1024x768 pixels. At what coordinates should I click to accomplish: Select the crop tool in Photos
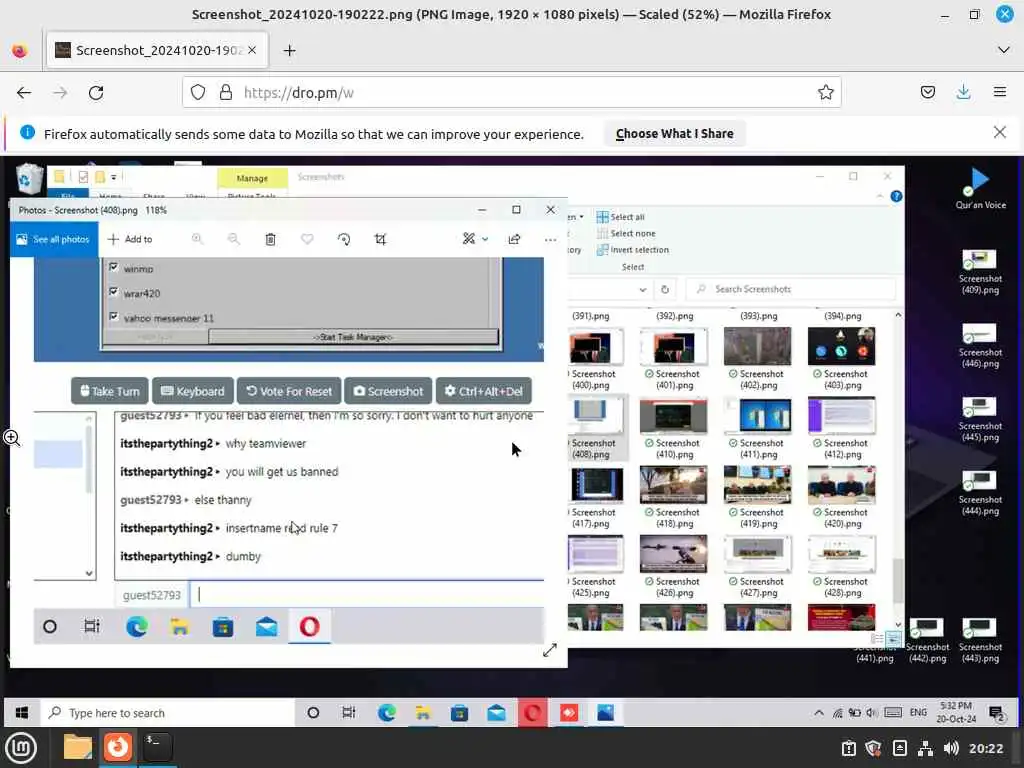(380, 240)
